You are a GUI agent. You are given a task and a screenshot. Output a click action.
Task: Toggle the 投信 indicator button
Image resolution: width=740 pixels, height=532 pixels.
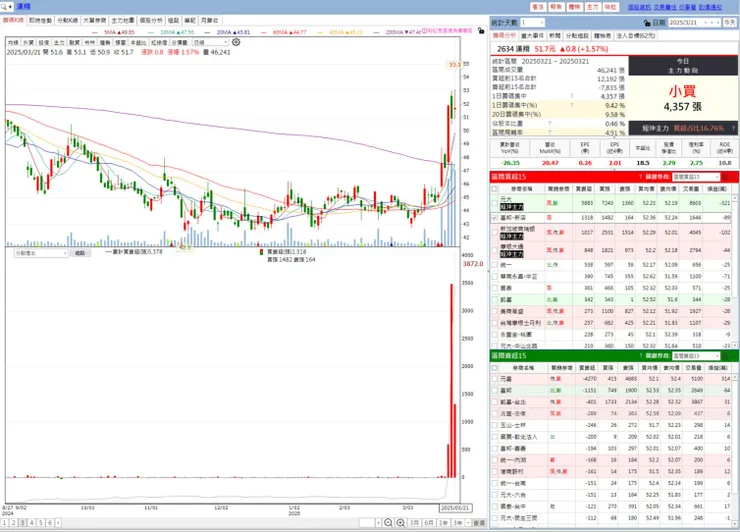tap(43, 42)
